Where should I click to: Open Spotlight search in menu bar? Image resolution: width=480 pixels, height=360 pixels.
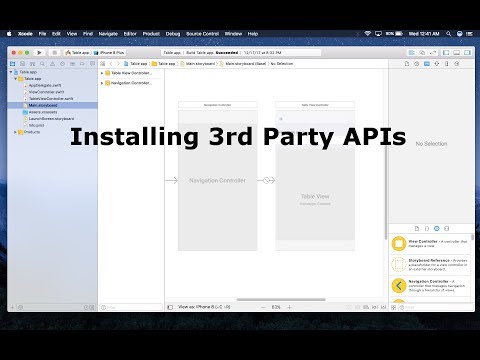(x=449, y=34)
